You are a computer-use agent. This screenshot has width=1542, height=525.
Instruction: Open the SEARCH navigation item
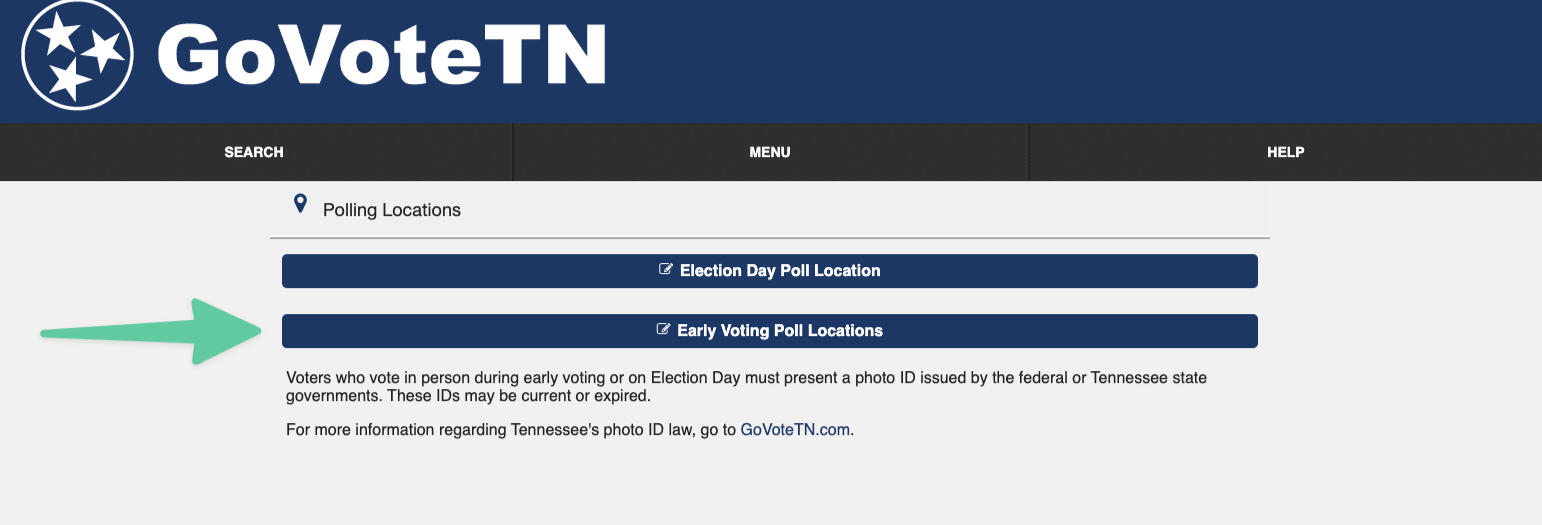254,152
